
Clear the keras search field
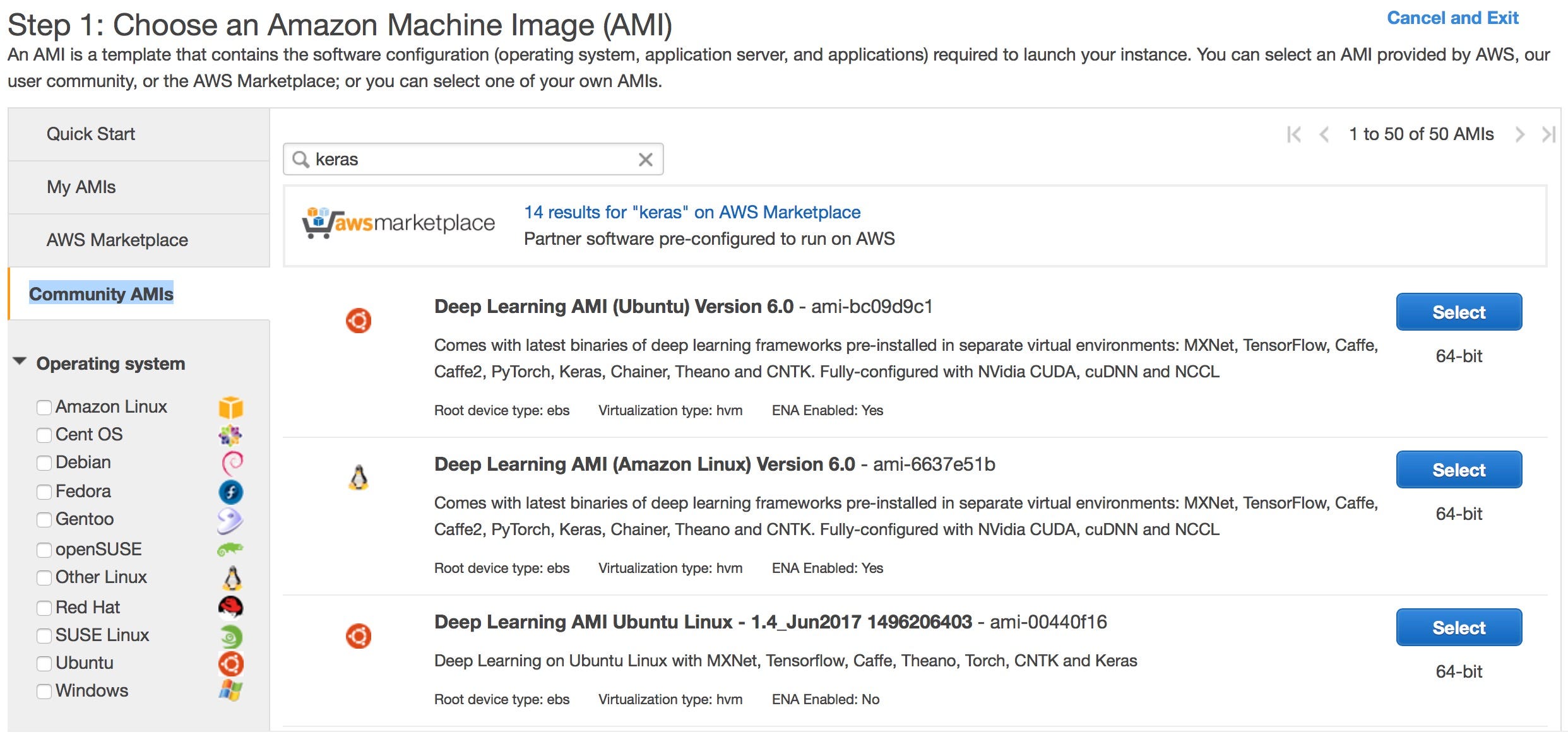point(645,160)
